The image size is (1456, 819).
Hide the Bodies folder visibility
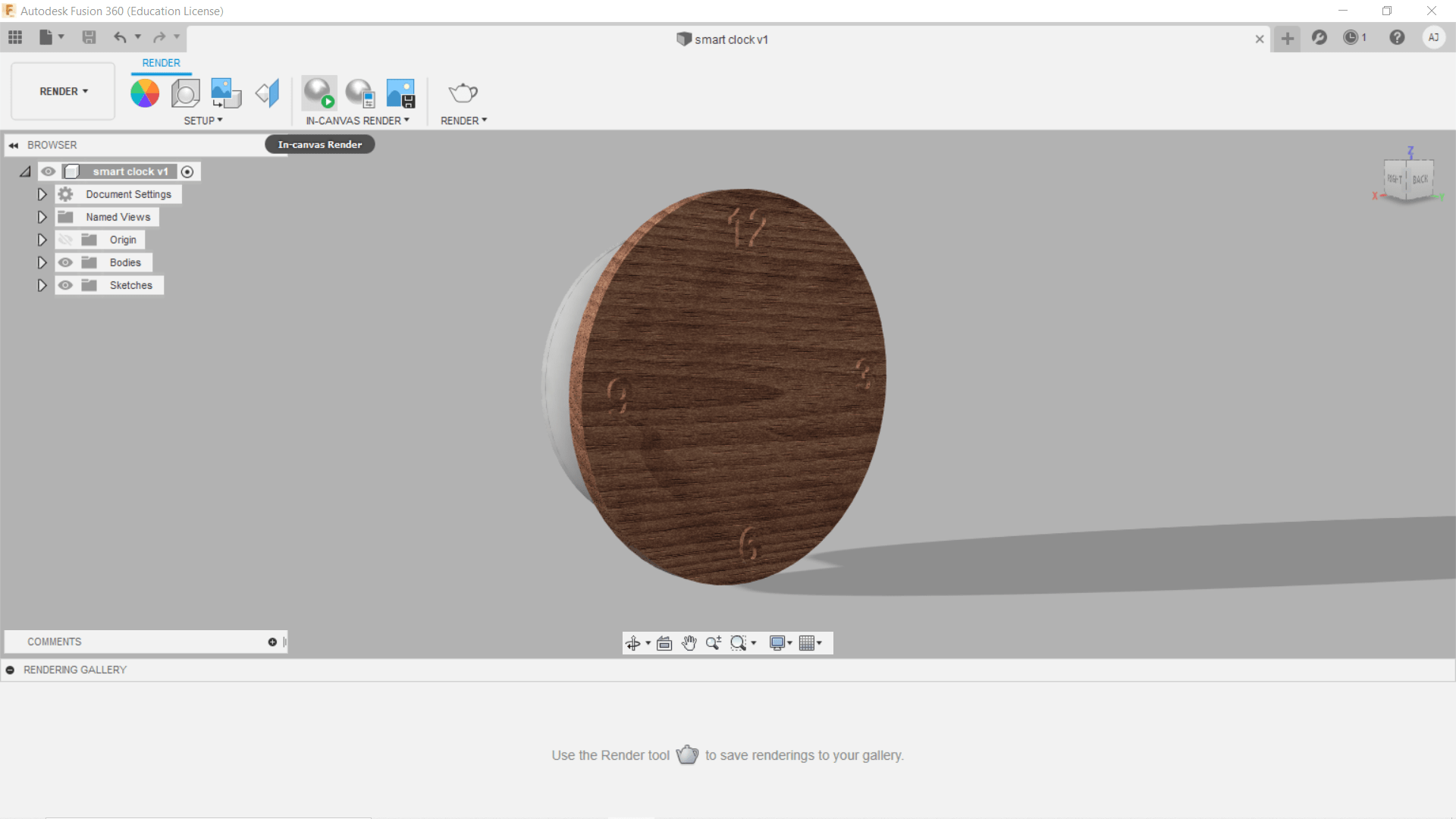point(66,262)
